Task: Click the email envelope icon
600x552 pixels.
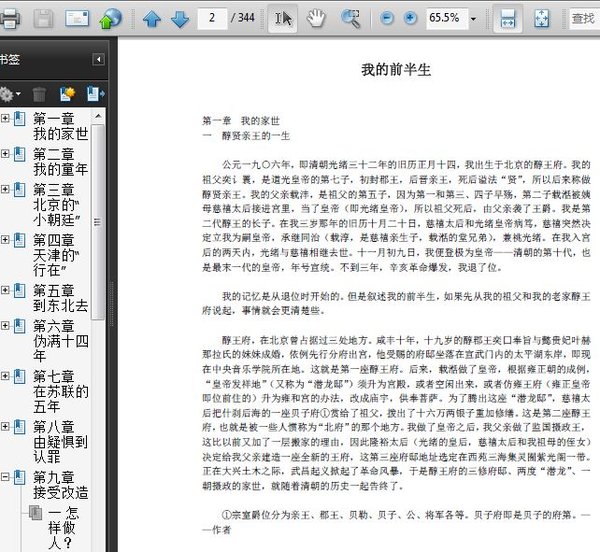Action: click(x=77, y=18)
